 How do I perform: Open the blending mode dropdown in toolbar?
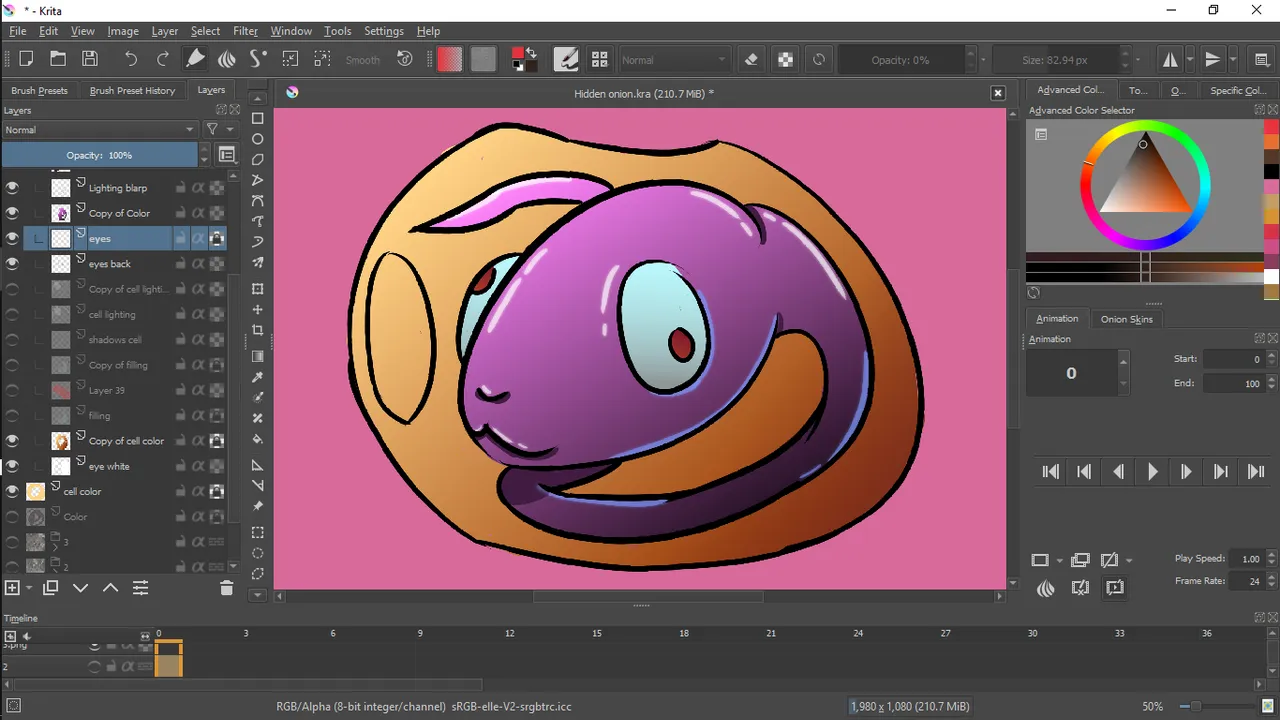(x=674, y=60)
